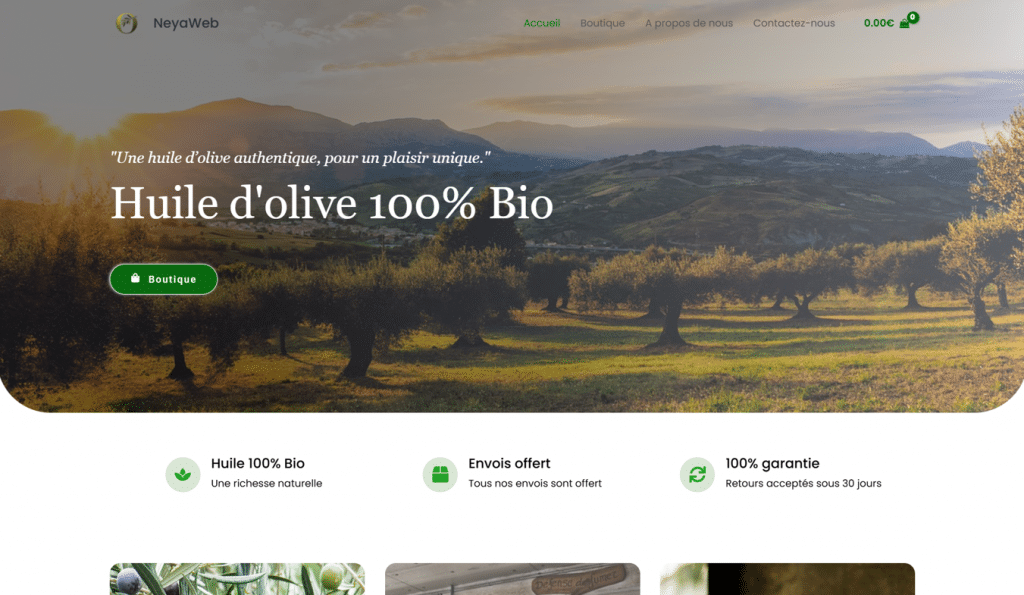Image resolution: width=1024 pixels, height=595 pixels.
Task: Click the green Boutique hero button
Action: pos(163,279)
